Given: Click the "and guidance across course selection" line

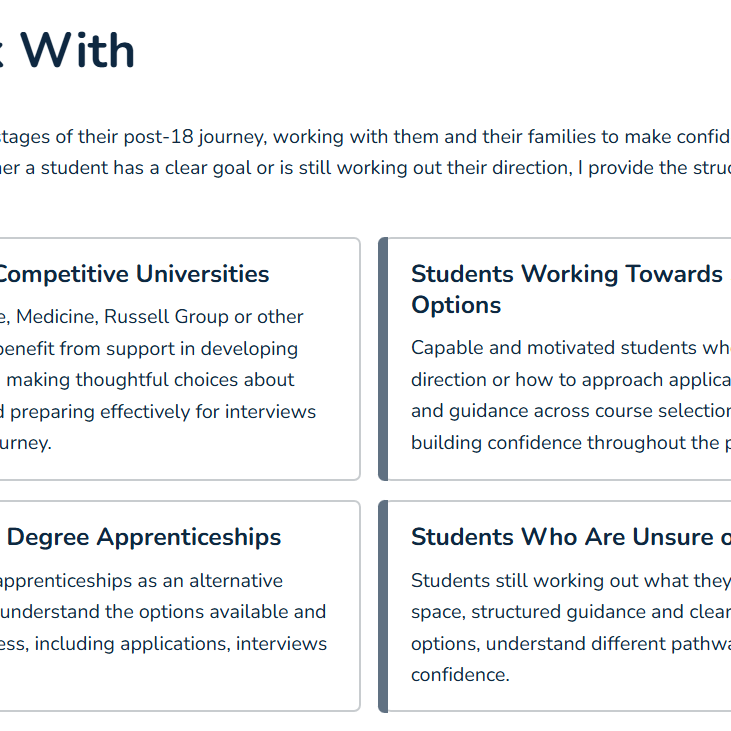Looking at the screenshot, I should (x=570, y=411).
